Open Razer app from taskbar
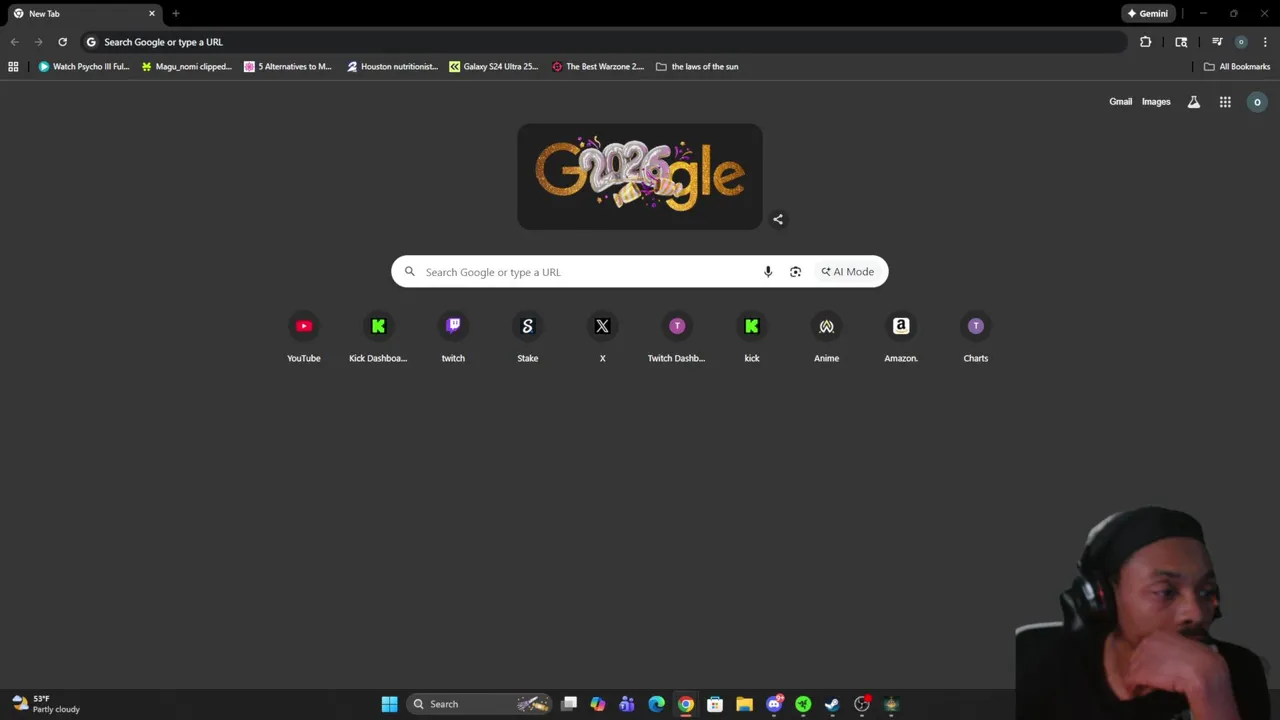1280x720 pixels. [x=803, y=704]
